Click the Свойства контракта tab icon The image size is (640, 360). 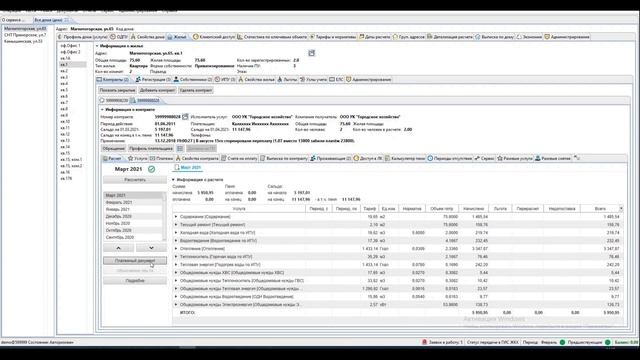[x=178, y=158]
